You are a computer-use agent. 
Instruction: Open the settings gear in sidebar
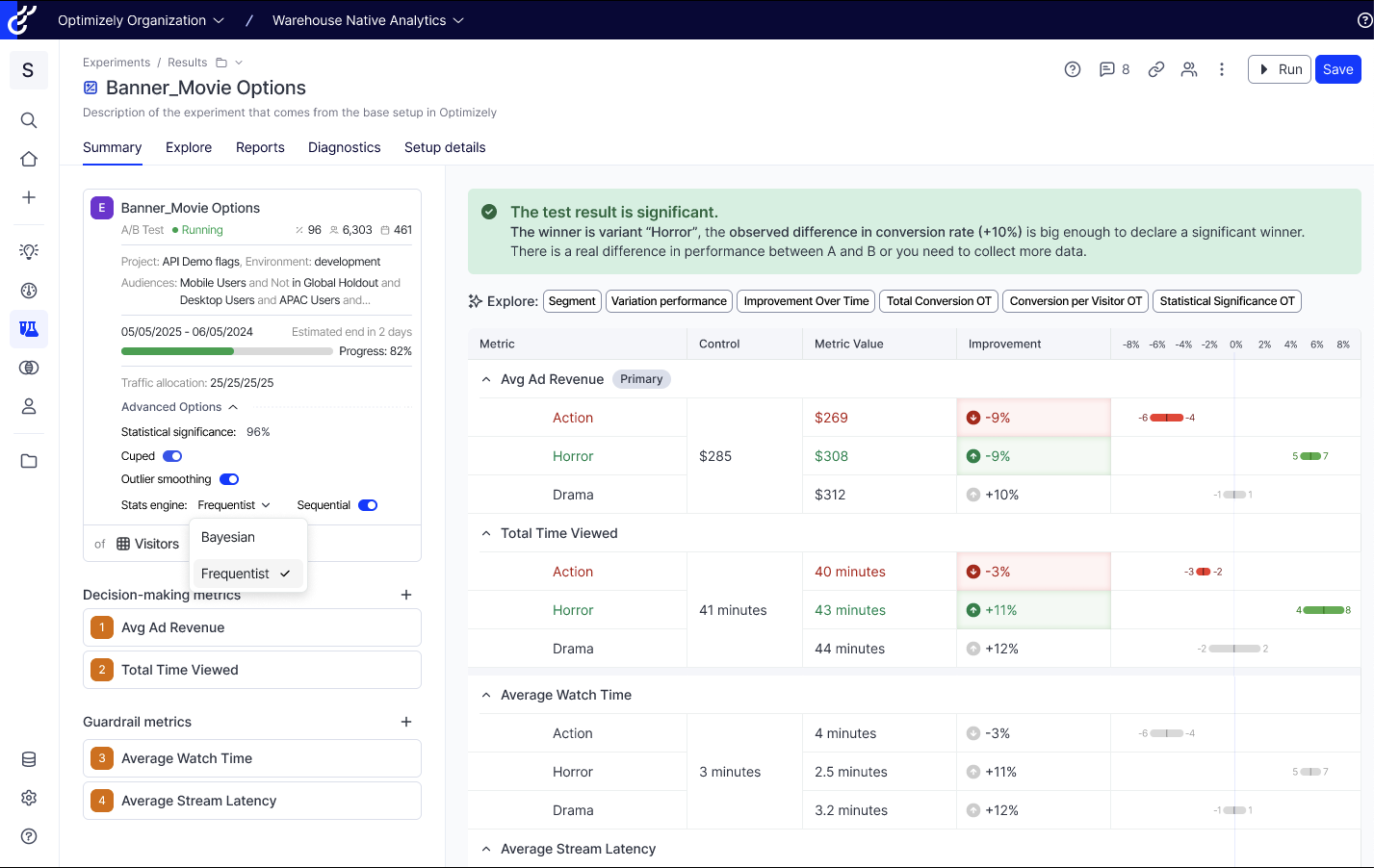(29, 798)
